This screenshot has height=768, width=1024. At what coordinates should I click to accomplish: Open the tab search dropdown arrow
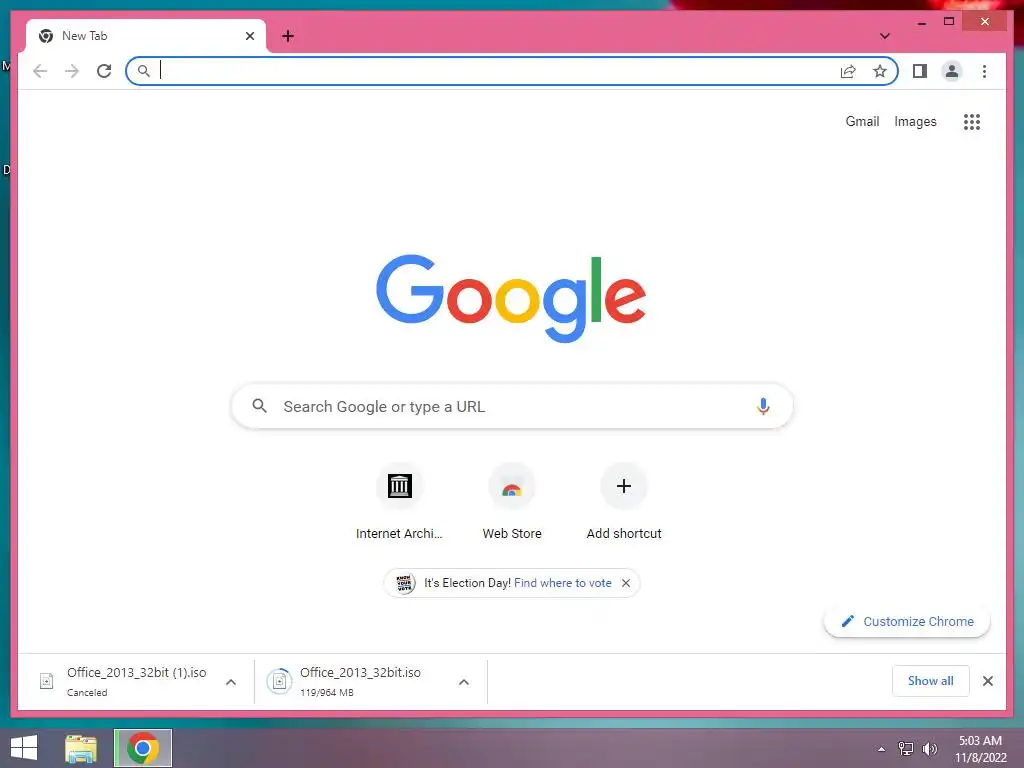coord(885,36)
